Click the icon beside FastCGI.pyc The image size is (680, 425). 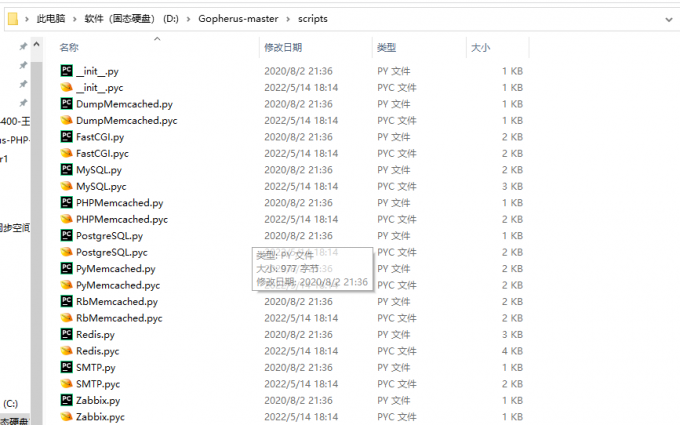(x=66, y=153)
